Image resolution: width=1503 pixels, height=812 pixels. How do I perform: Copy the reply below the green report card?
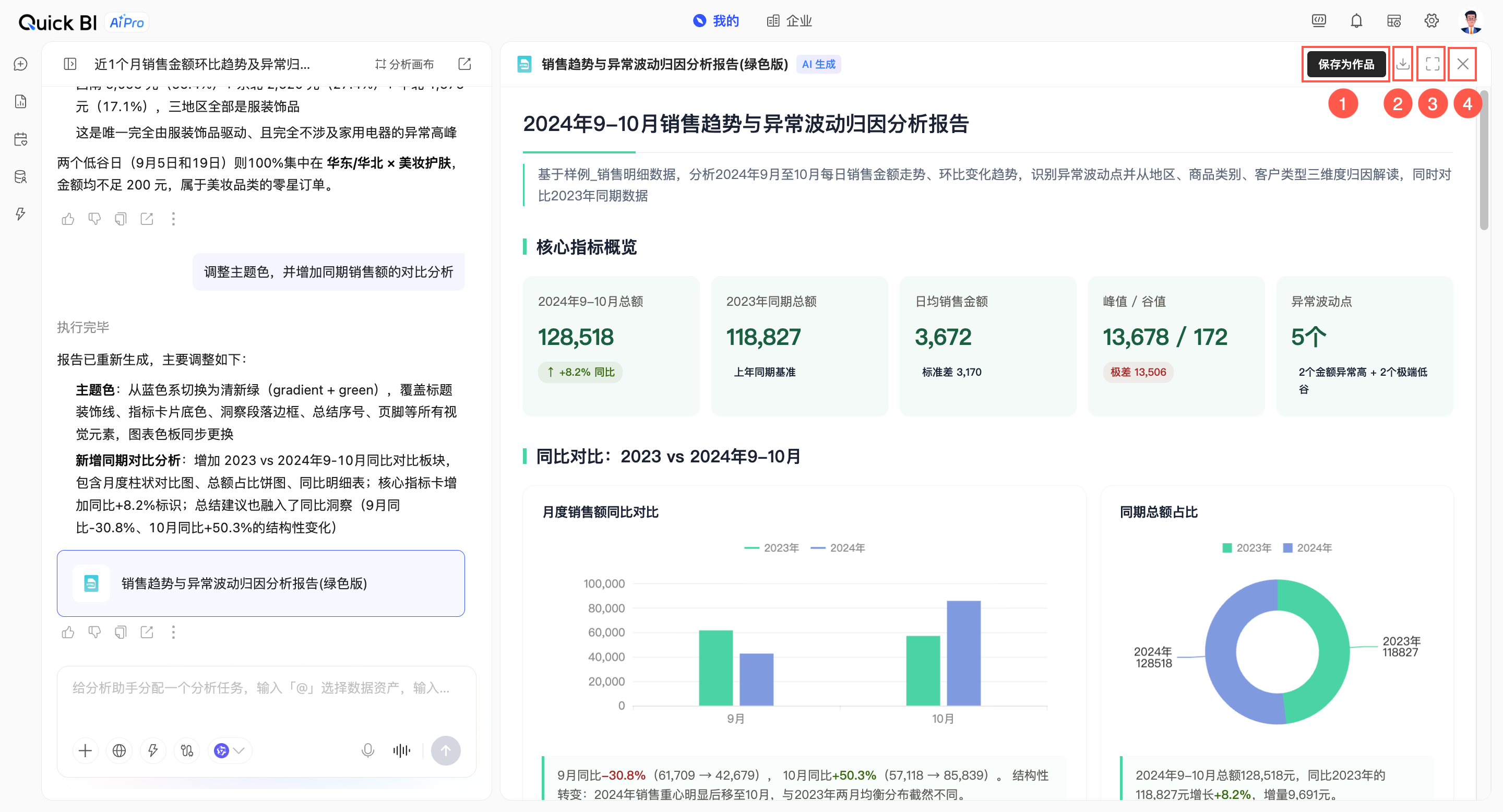coord(121,632)
